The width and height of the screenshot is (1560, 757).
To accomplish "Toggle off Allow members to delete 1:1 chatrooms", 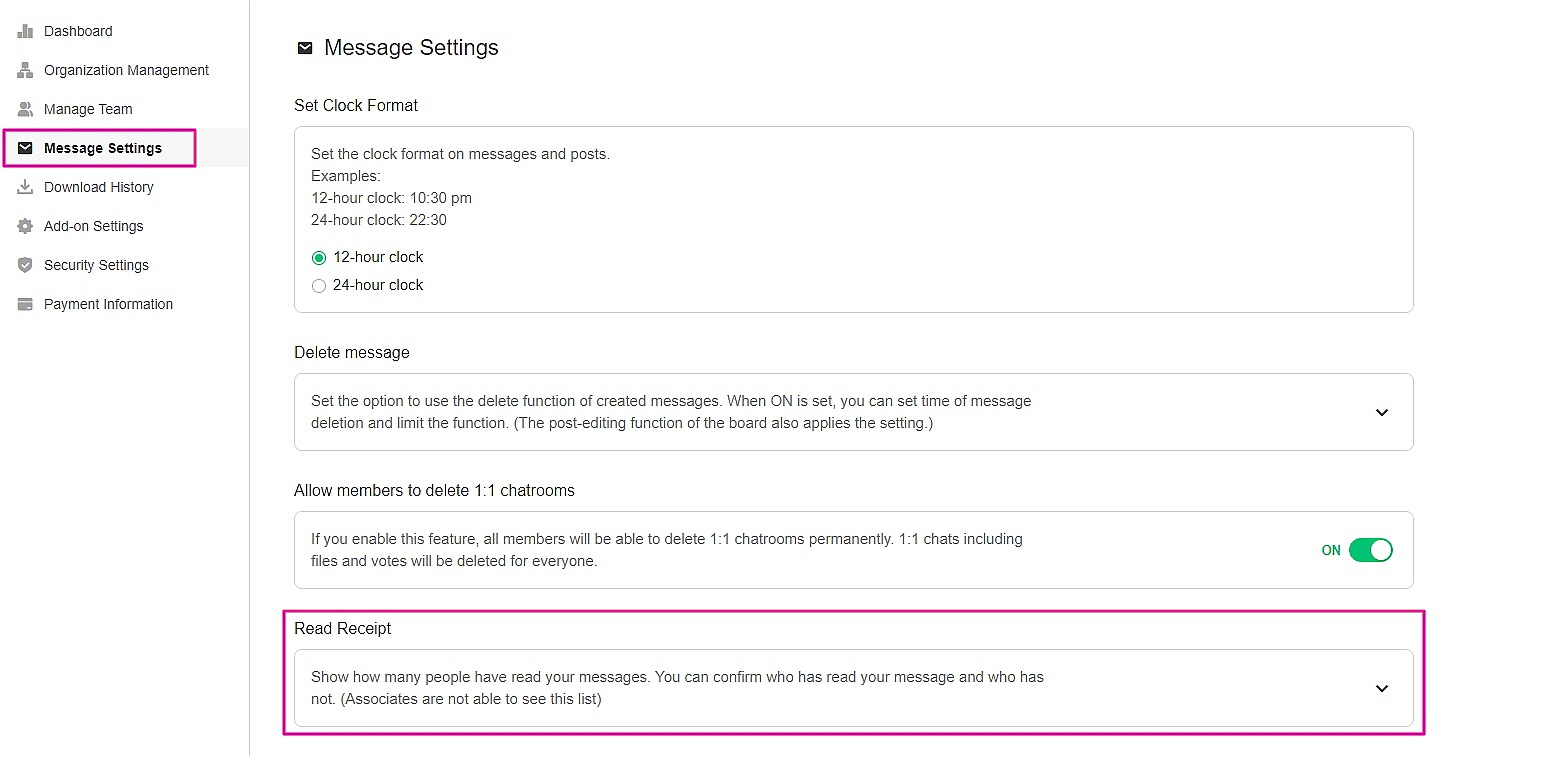I will (1370, 550).
